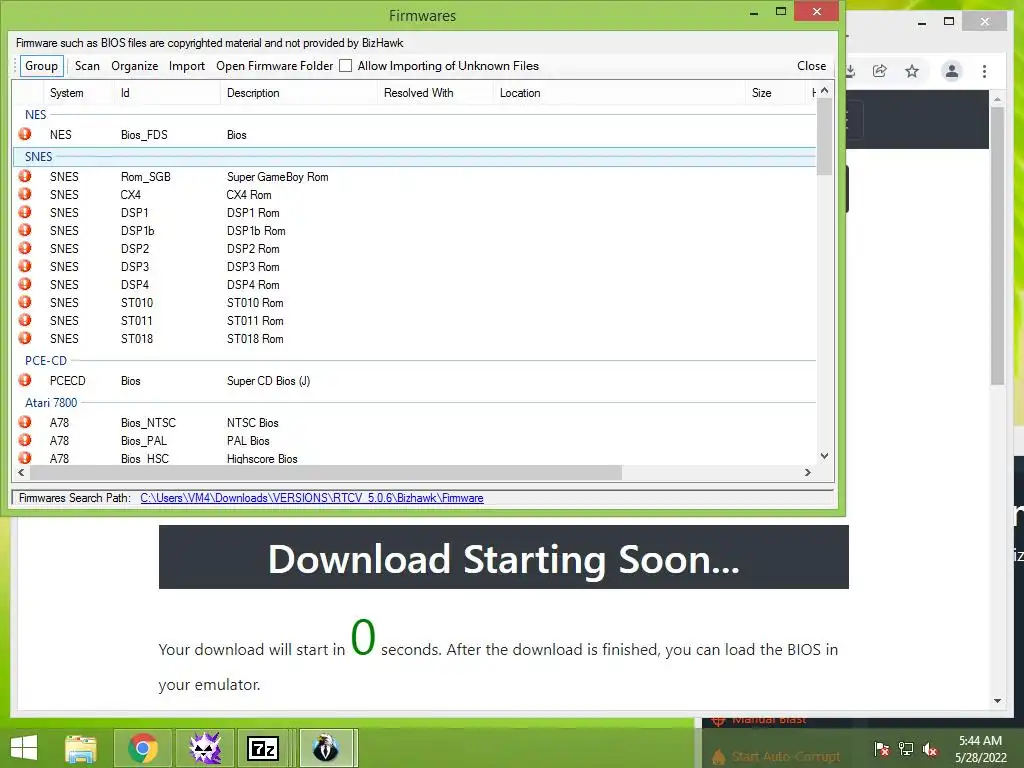Click Close in the Firmwares toolbar
The width and height of the screenshot is (1024, 768).
point(811,66)
